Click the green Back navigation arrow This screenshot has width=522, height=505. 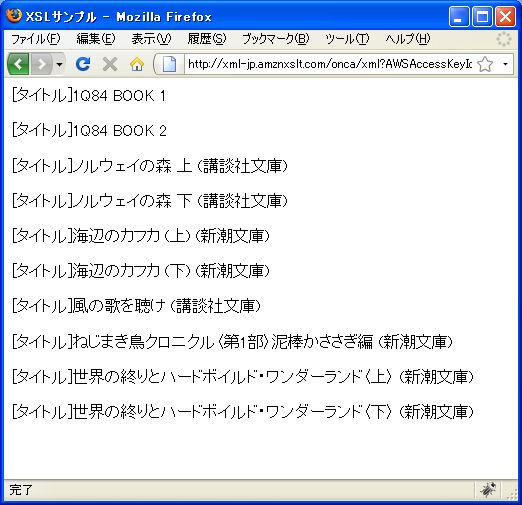(x=18, y=64)
